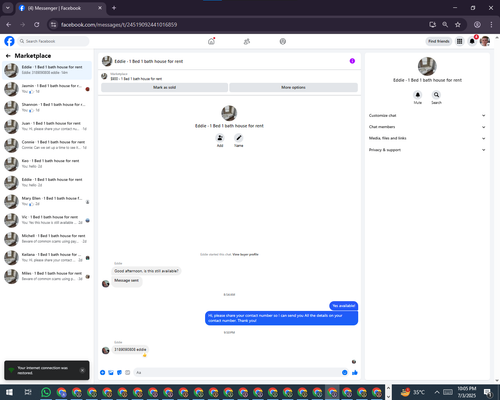Open Keilana conversation in list
The image size is (500, 400).
click(x=47, y=257)
